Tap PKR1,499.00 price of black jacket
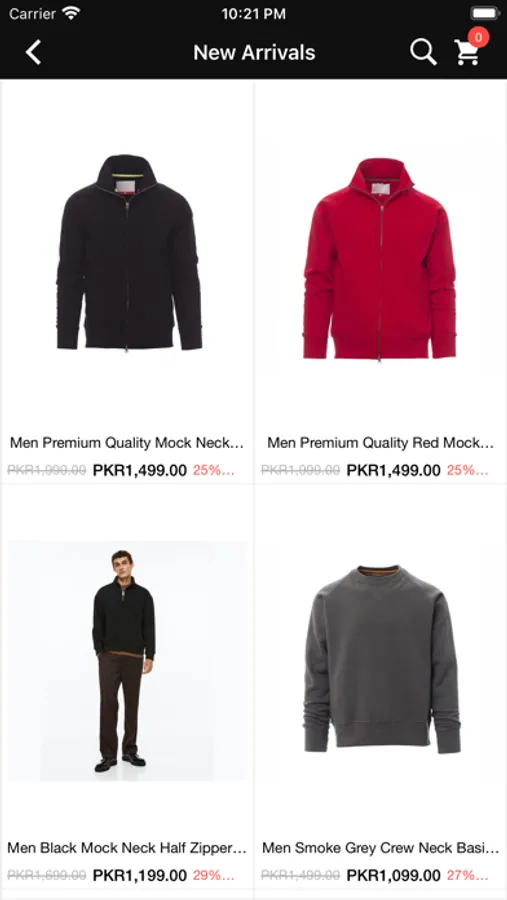The width and height of the screenshot is (507, 900). pos(140,471)
